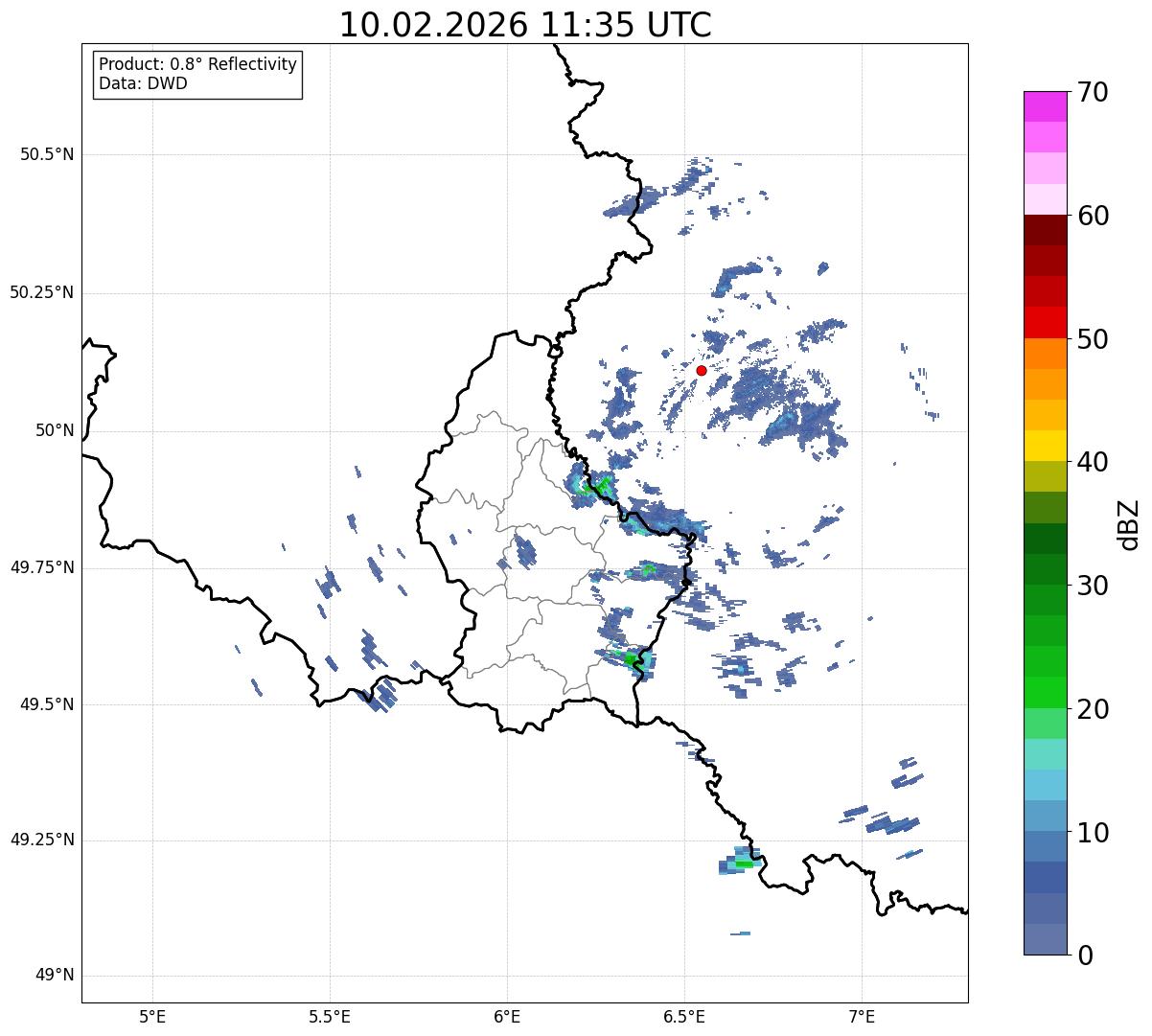Click the 7°E longitude label
Viewport: 1152px width, 1036px height.
862,1017
